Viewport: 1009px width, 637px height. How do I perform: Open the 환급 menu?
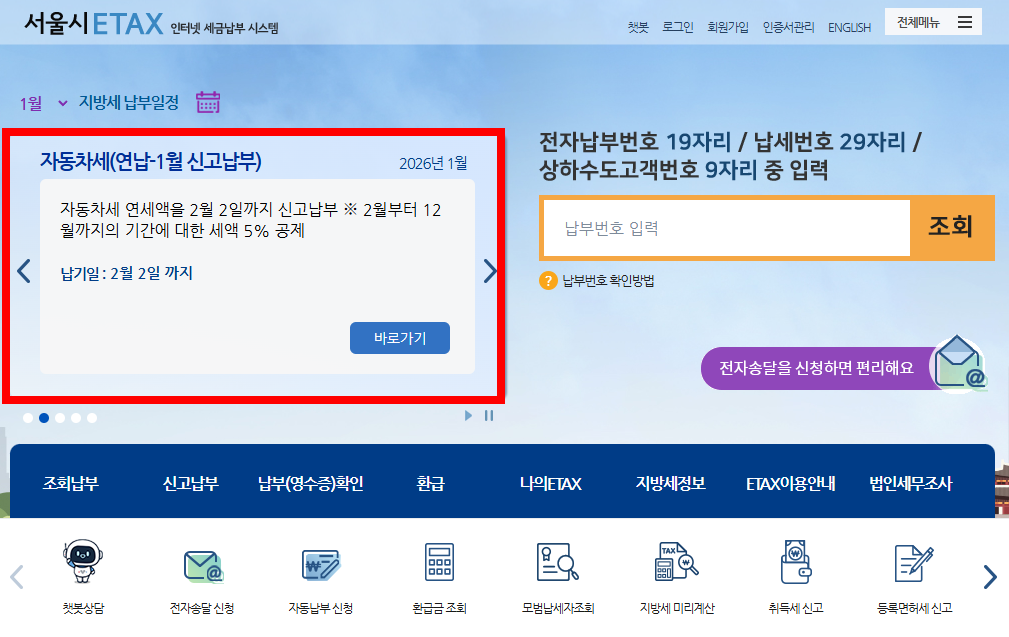(430, 483)
